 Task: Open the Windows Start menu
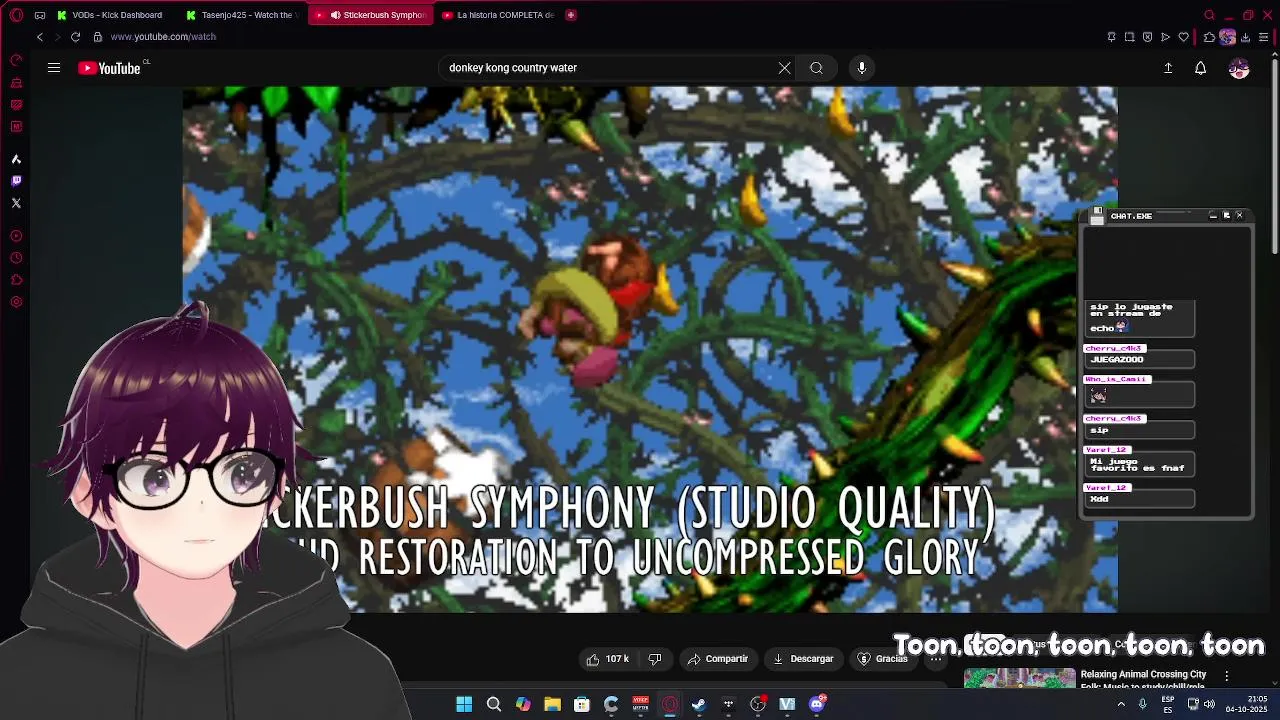pyautogui.click(x=464, y=704)
